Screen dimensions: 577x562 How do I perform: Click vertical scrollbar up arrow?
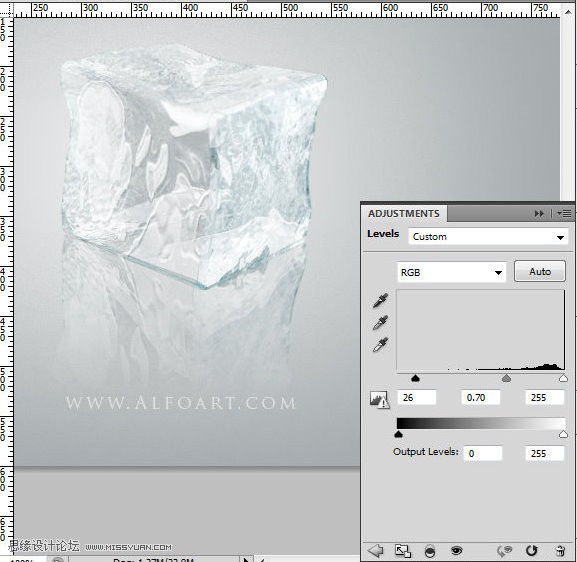[568, 12]
